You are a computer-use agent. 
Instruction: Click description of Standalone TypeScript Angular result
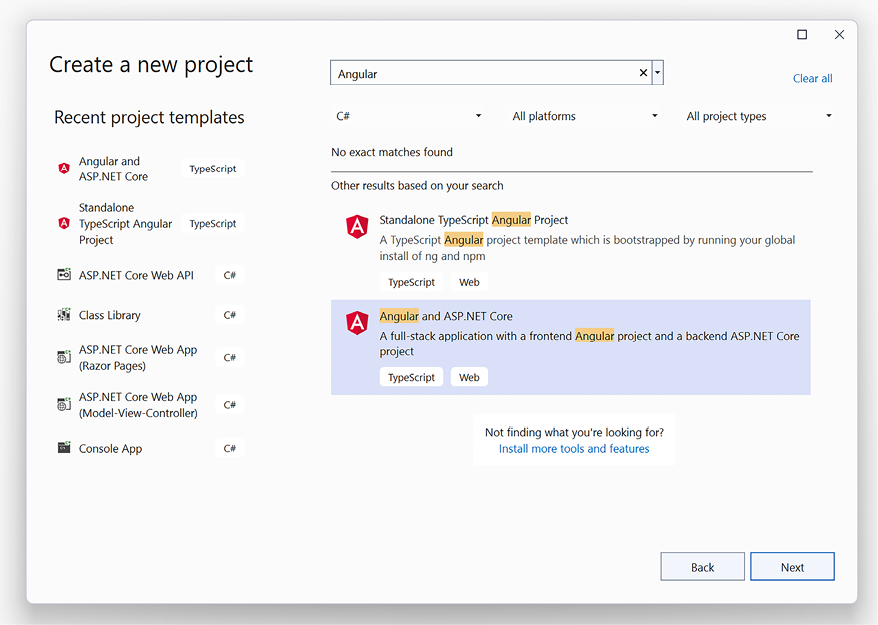587,248
